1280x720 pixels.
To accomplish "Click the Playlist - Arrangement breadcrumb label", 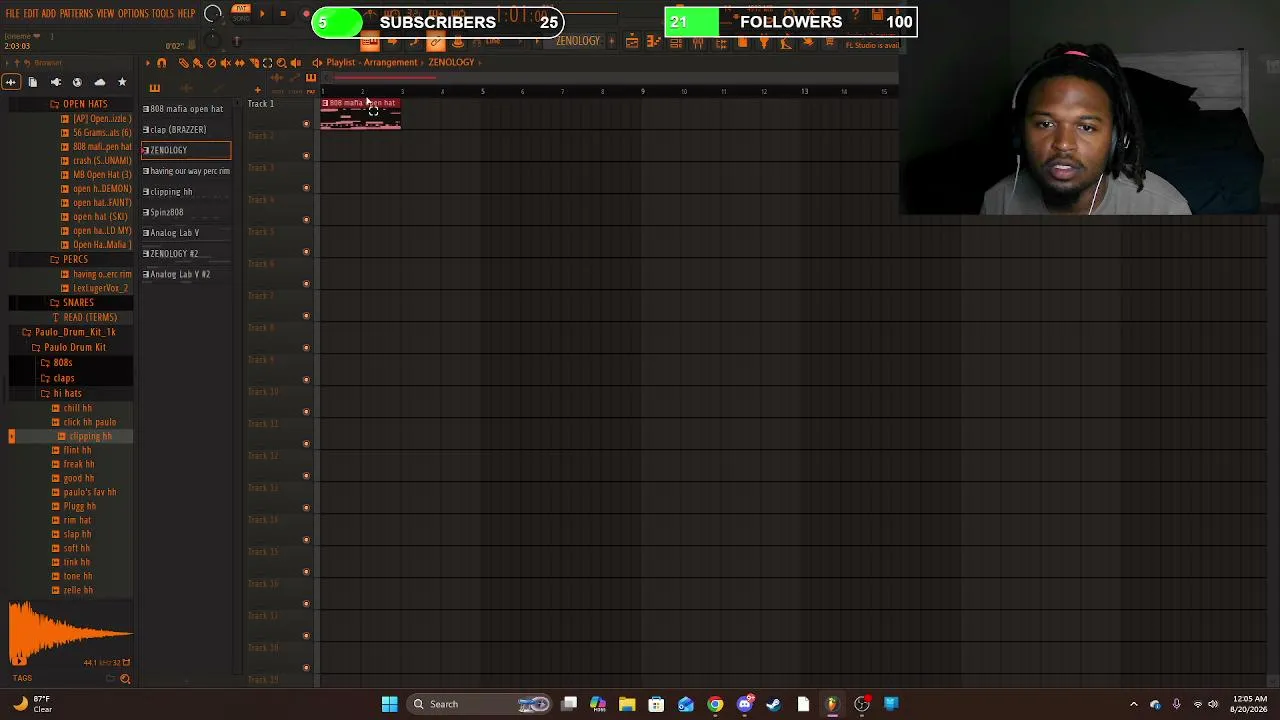I will [371, 62].
